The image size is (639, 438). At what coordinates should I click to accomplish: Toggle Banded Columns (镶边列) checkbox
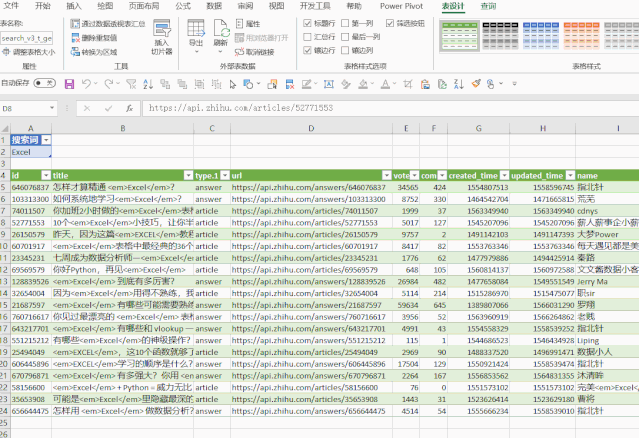(x=345, y=50)
